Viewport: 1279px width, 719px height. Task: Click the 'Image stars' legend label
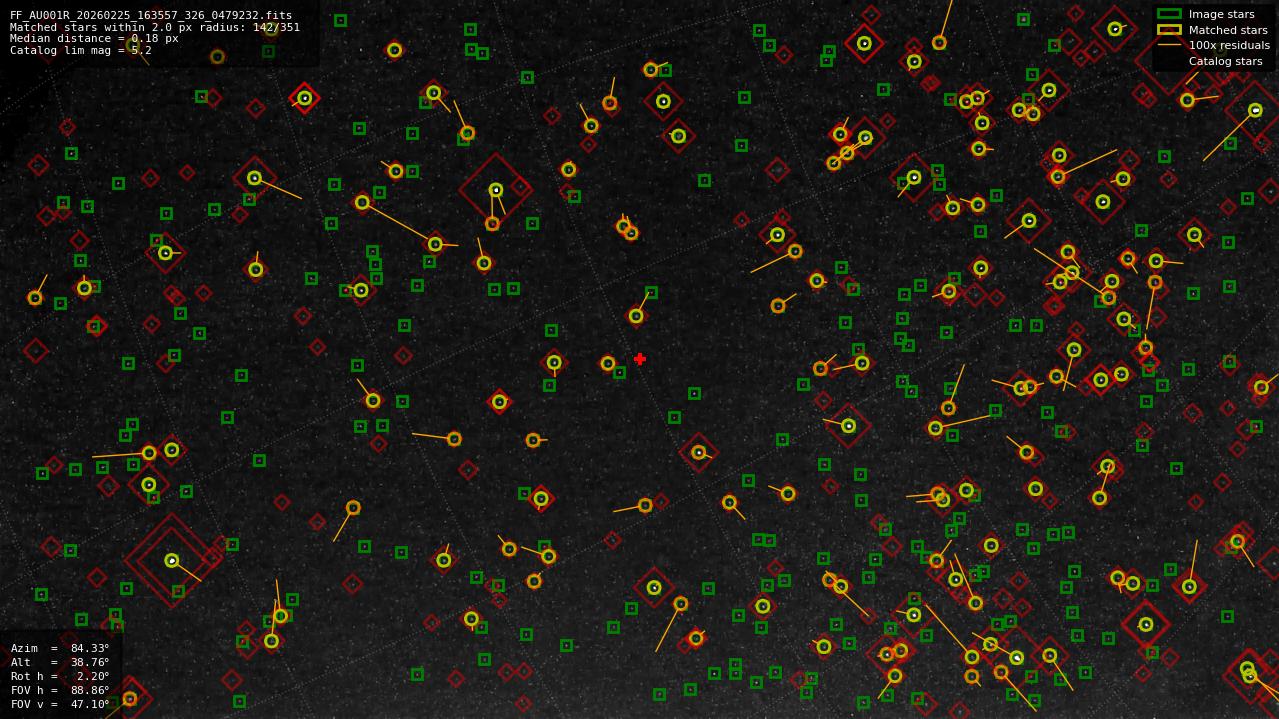1221,15
